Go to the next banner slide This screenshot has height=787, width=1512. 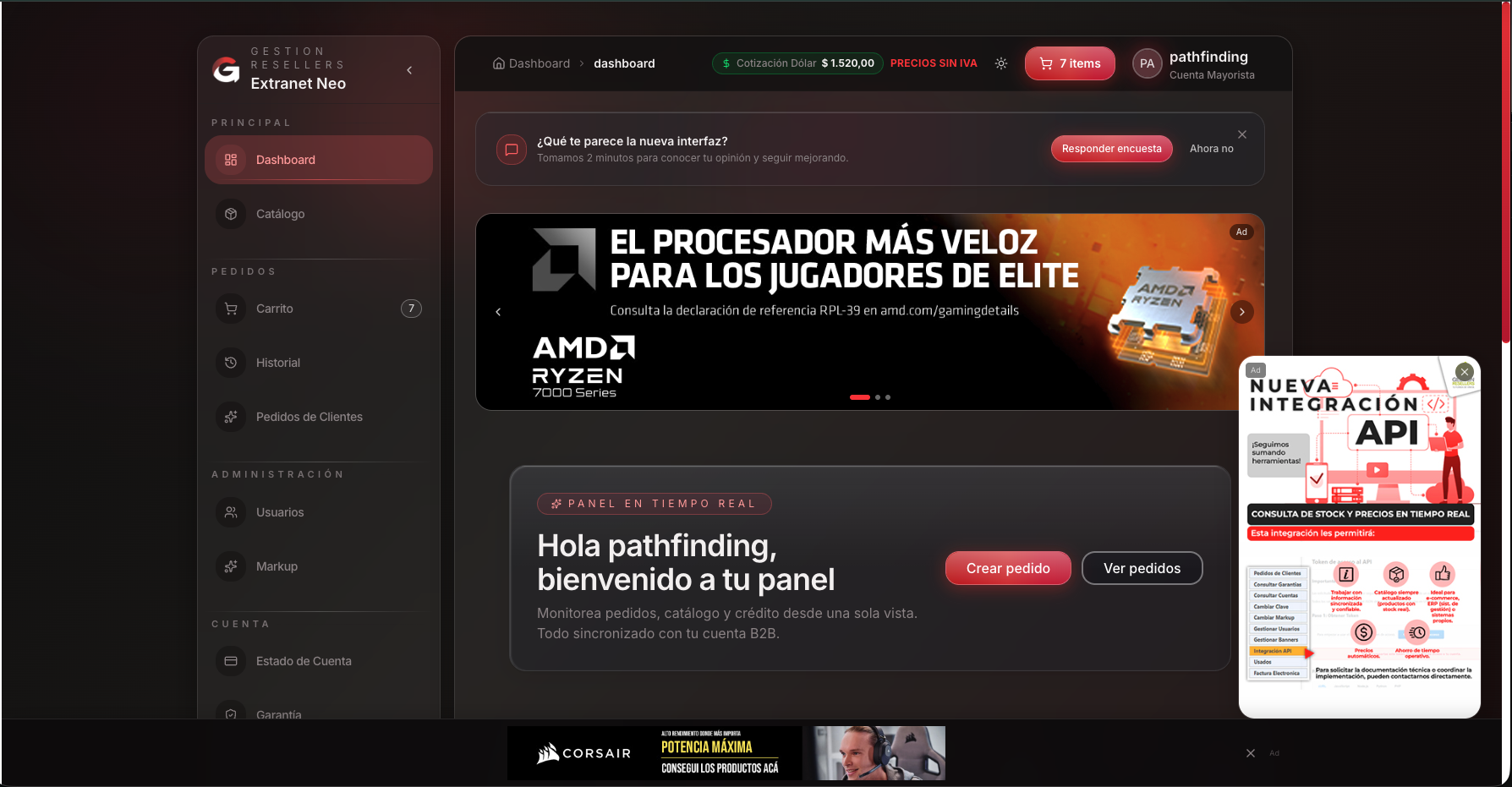[x=1241, y=312]
